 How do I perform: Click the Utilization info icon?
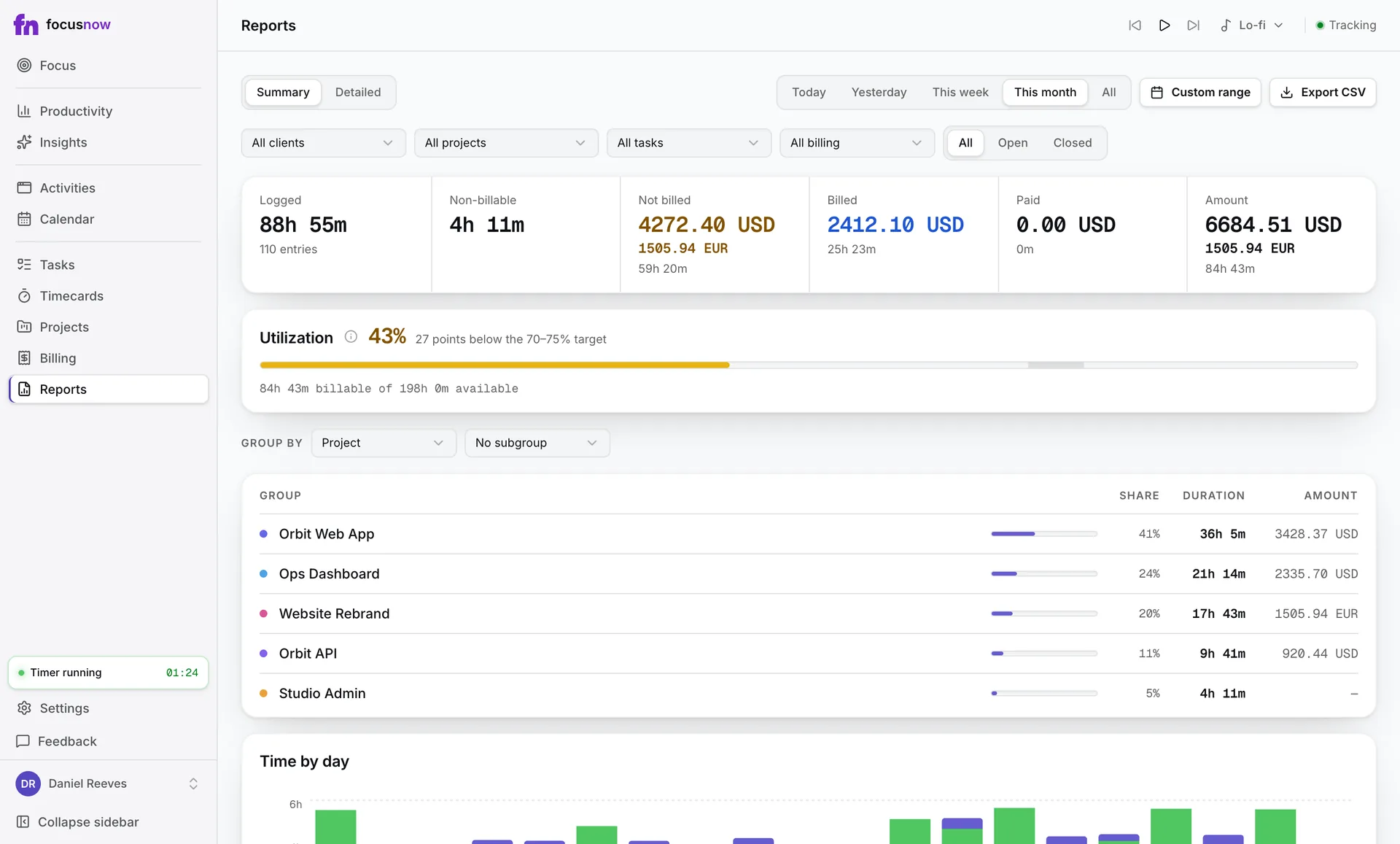pos(351,337)
